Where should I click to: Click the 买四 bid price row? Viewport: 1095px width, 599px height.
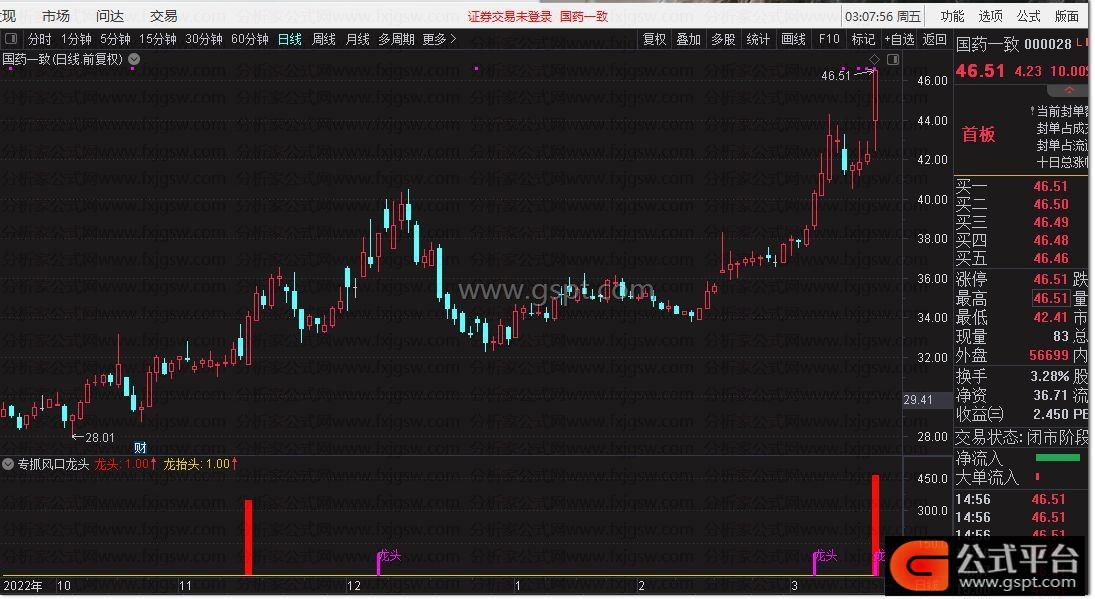(x=1021, y=241)
